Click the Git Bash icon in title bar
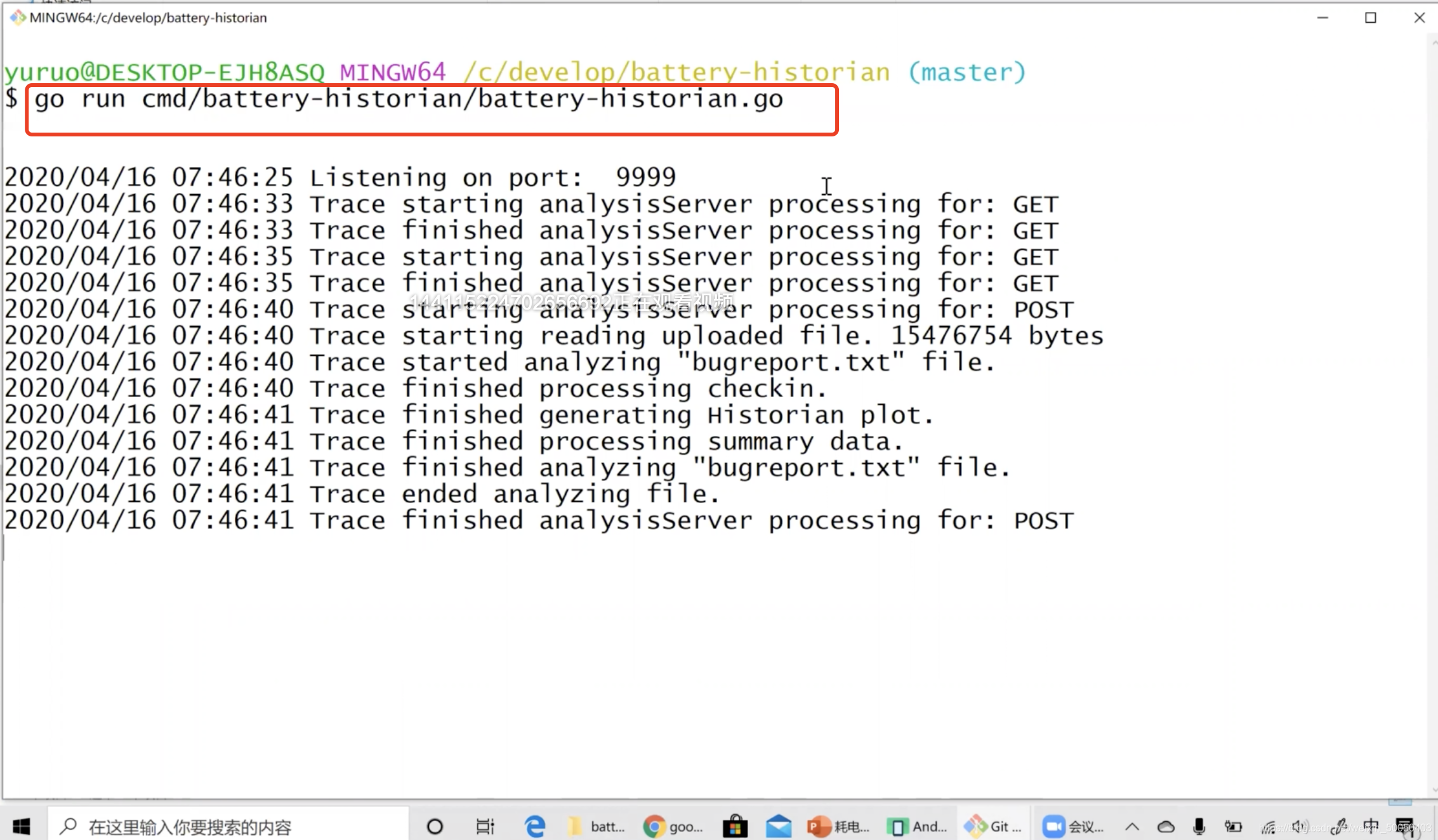 [x=17, y=18]
